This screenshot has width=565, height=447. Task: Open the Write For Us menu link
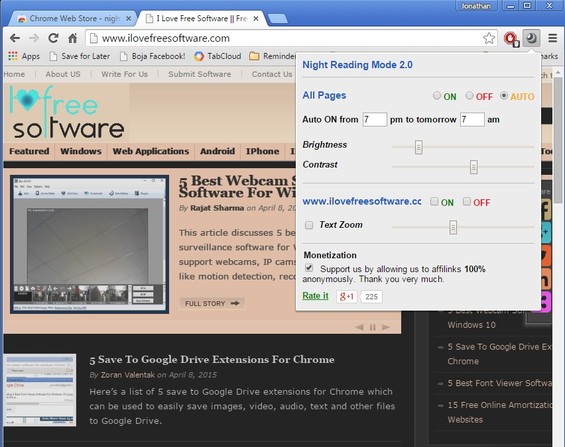124,74
